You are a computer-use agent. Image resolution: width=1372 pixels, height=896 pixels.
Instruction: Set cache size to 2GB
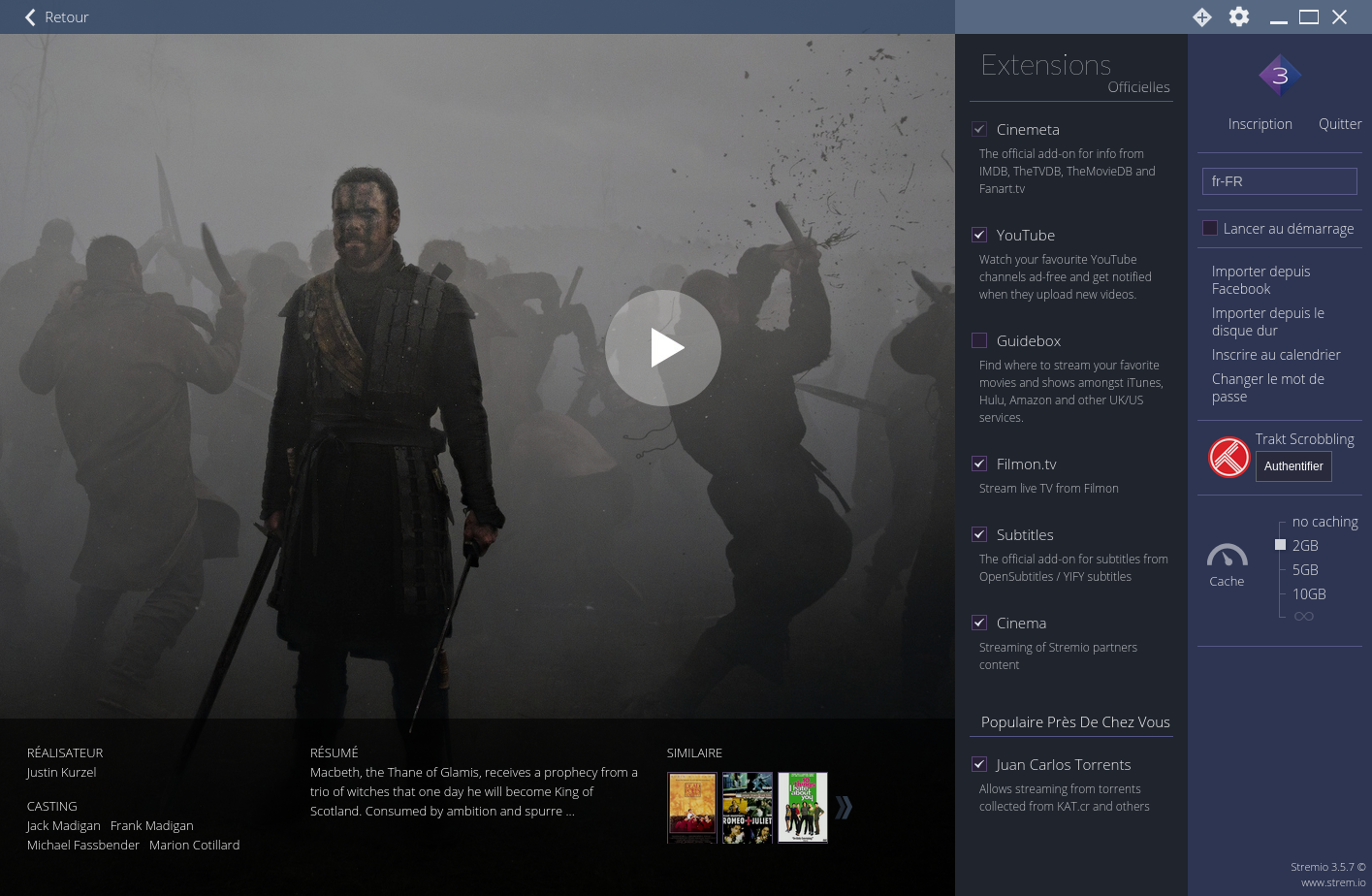coord(1305,546)
